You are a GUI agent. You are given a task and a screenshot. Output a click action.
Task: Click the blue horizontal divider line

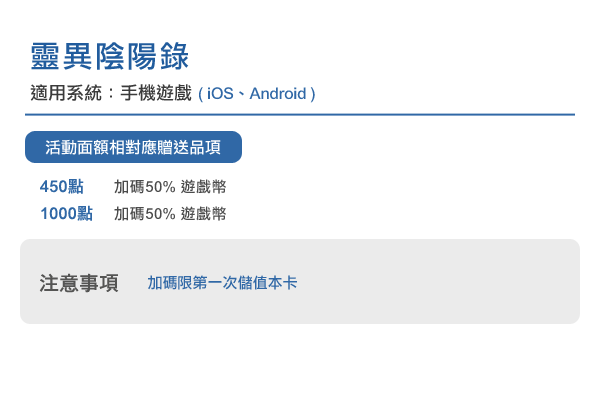[300, 115]
